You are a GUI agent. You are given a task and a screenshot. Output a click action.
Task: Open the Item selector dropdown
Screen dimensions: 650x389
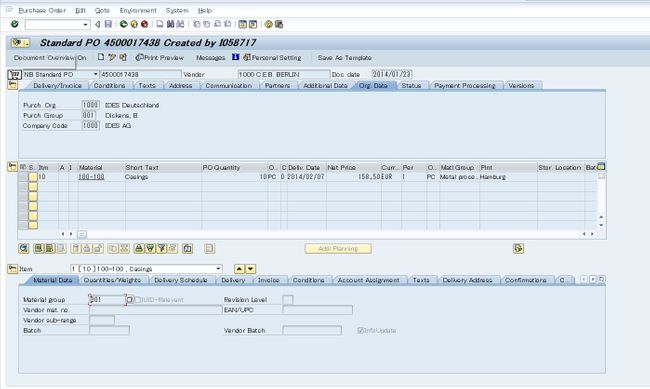[218, 269]
